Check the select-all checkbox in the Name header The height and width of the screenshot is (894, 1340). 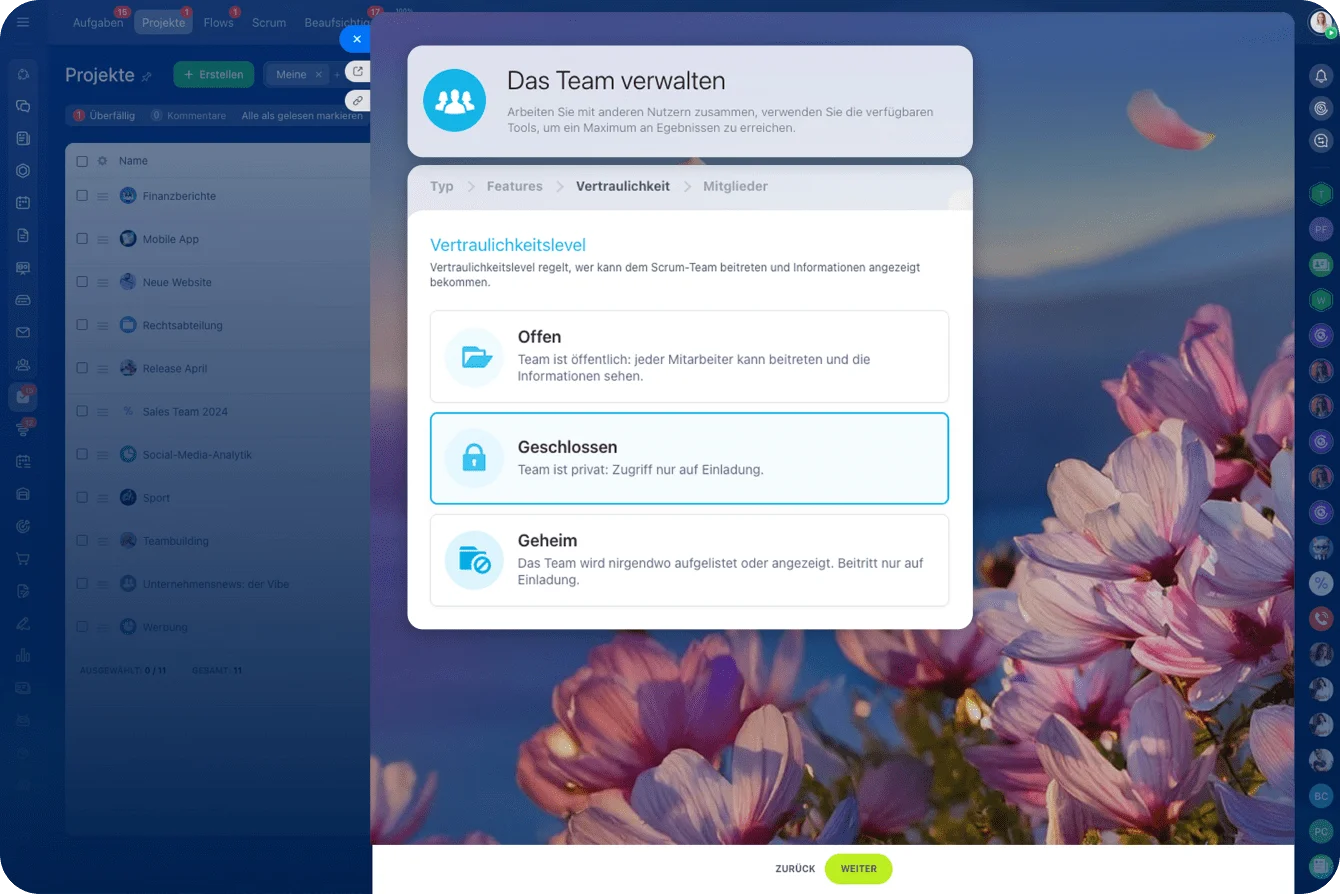point(82,160)
